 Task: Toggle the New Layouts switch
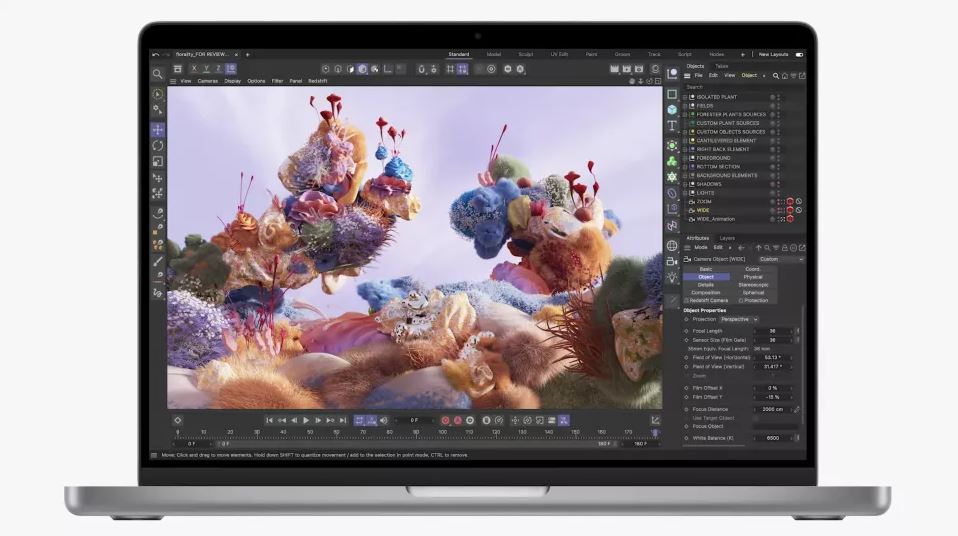[799, 54]
